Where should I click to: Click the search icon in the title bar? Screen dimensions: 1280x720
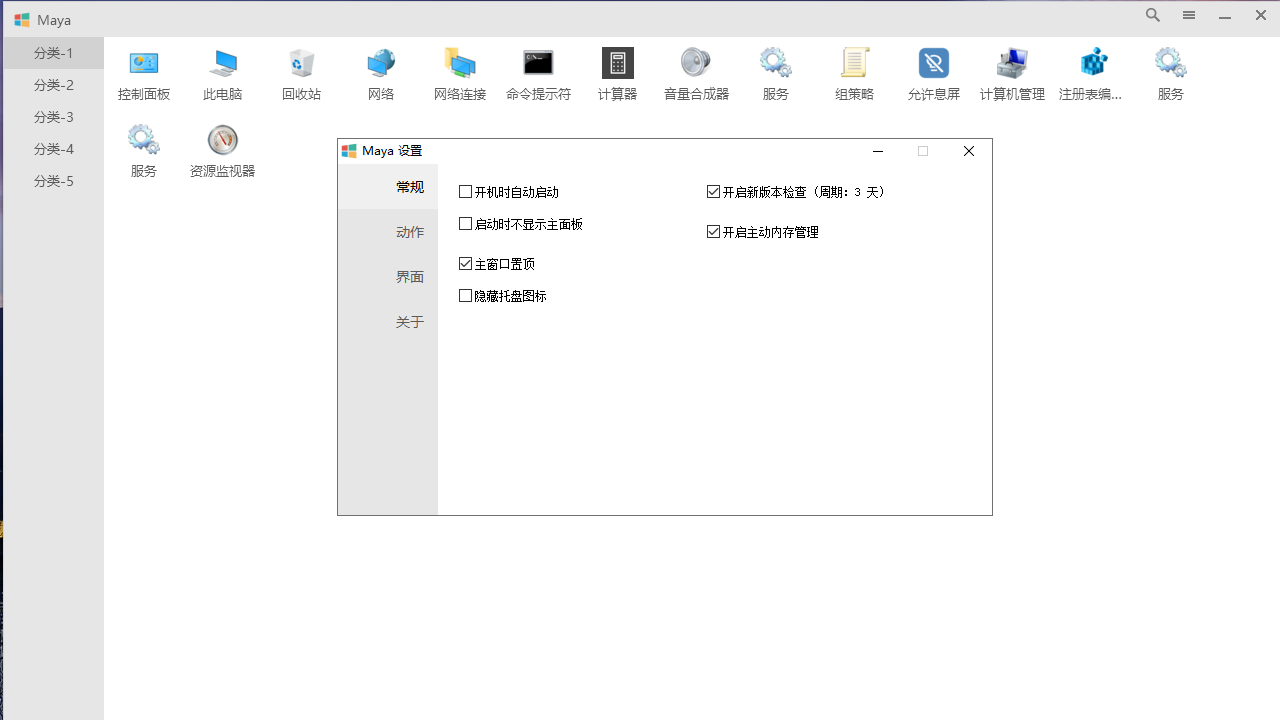pos(1152,15)
